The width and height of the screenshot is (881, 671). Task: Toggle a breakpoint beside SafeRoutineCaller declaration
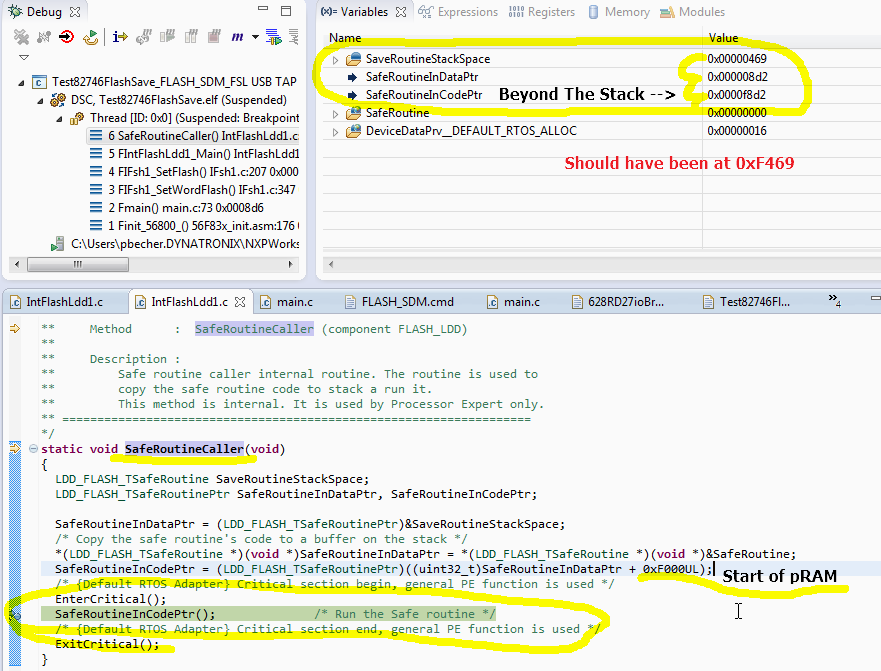14,449
